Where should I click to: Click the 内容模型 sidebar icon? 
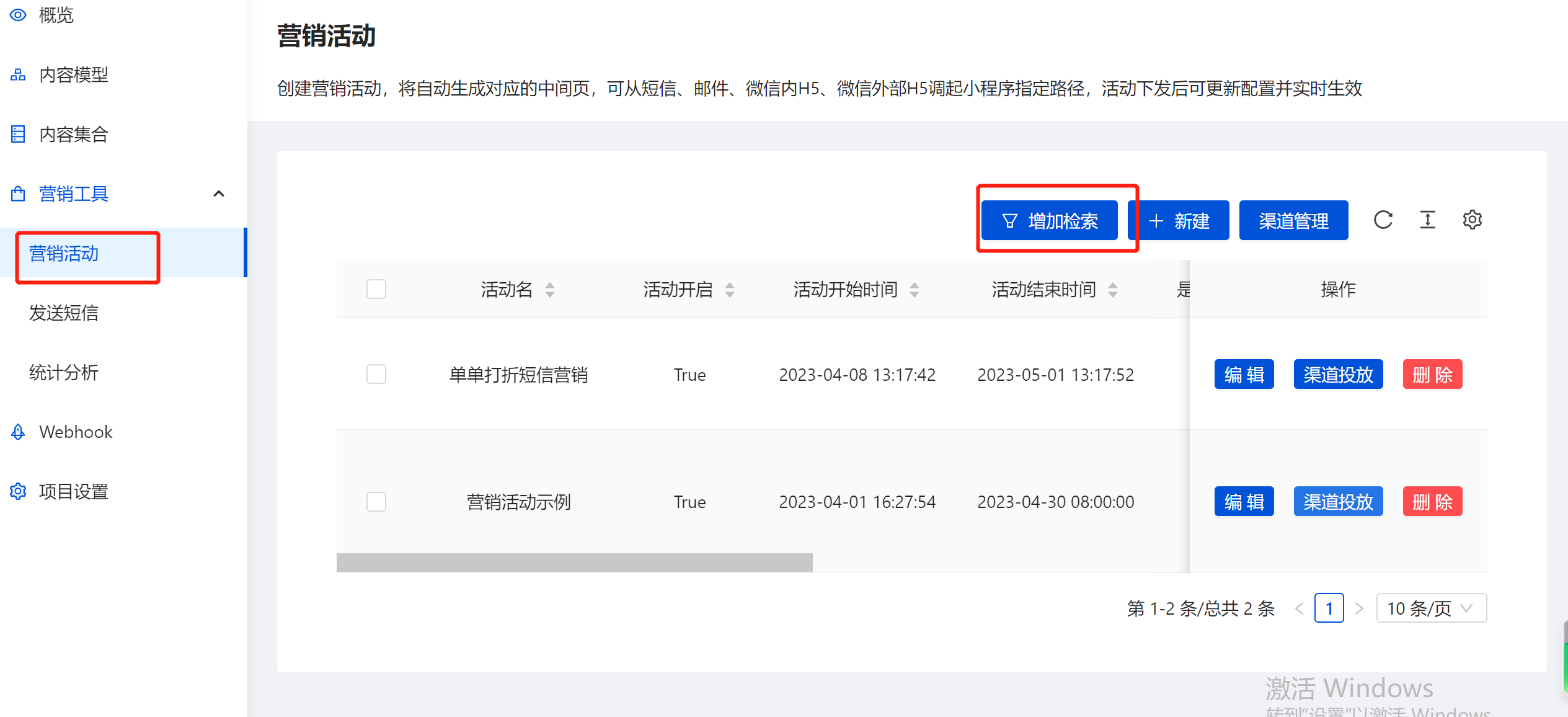point(18,75)
